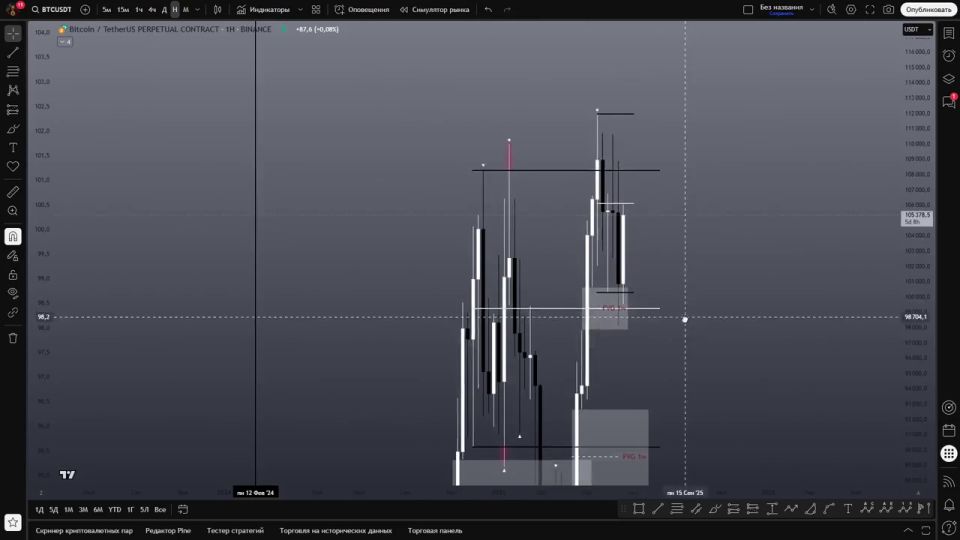This screenshot has height=540, width=960.
Task: Select the highlighted Н weekly timeframe
Action: coord(174,10)
